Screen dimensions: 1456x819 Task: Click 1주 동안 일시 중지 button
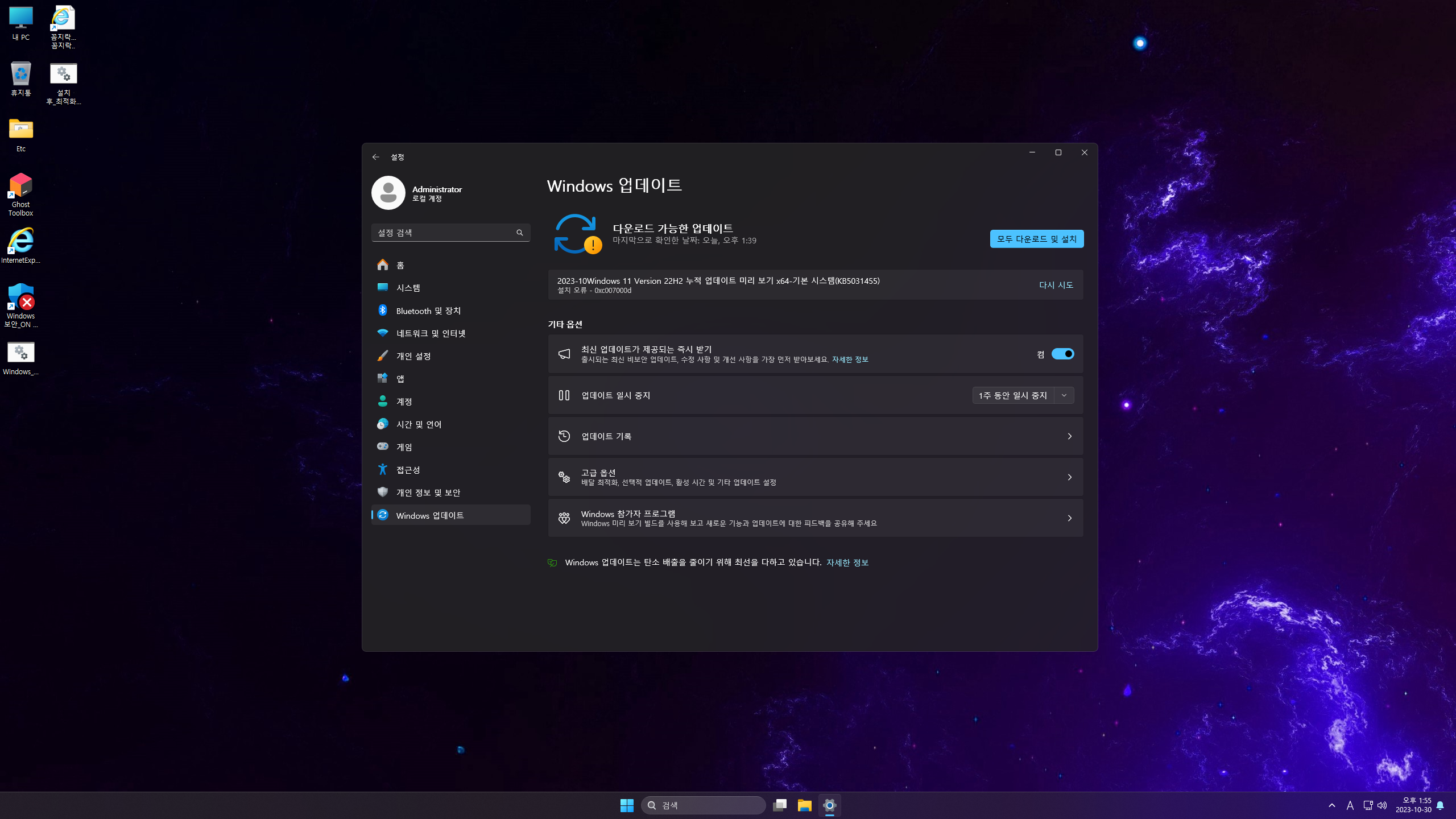pyautogui.click(x=1012, y=395)
